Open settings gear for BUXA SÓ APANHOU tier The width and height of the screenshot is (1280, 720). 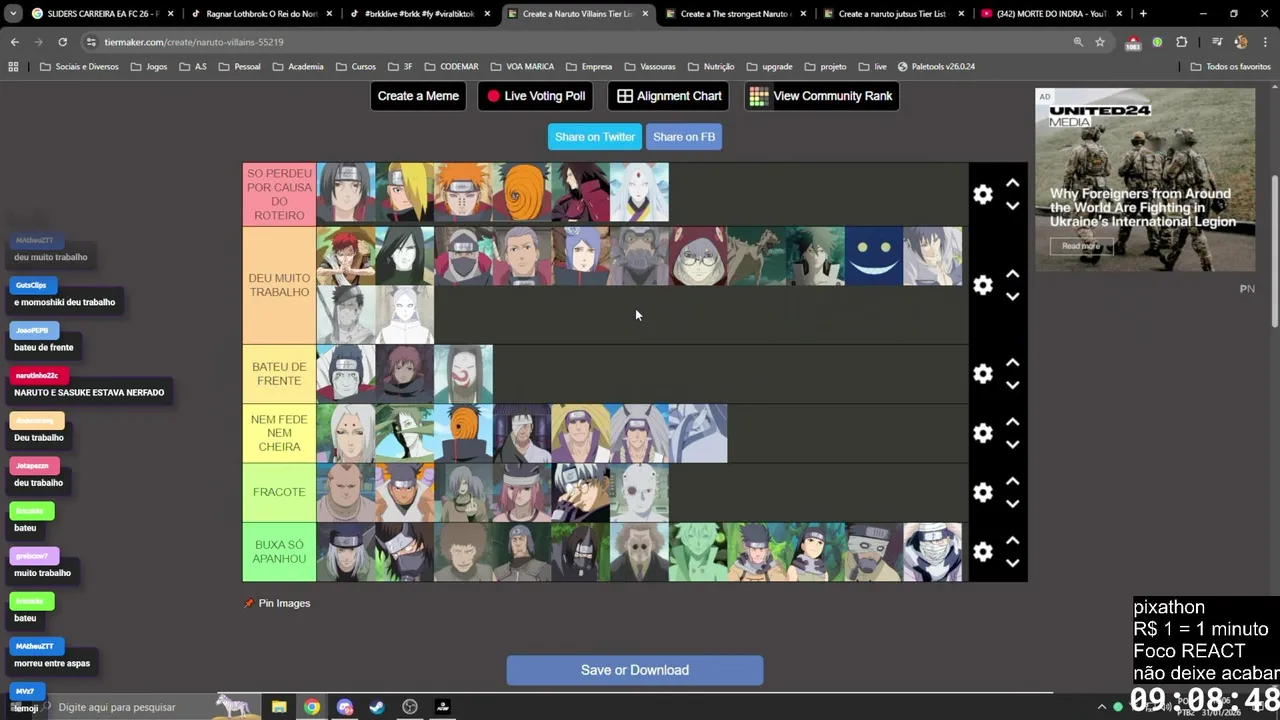pos(983,552)
